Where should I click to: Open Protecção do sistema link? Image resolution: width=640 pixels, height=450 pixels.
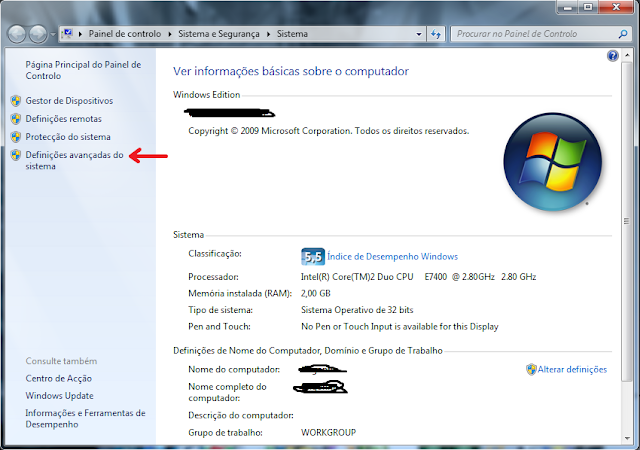click(x=68, y=137)
